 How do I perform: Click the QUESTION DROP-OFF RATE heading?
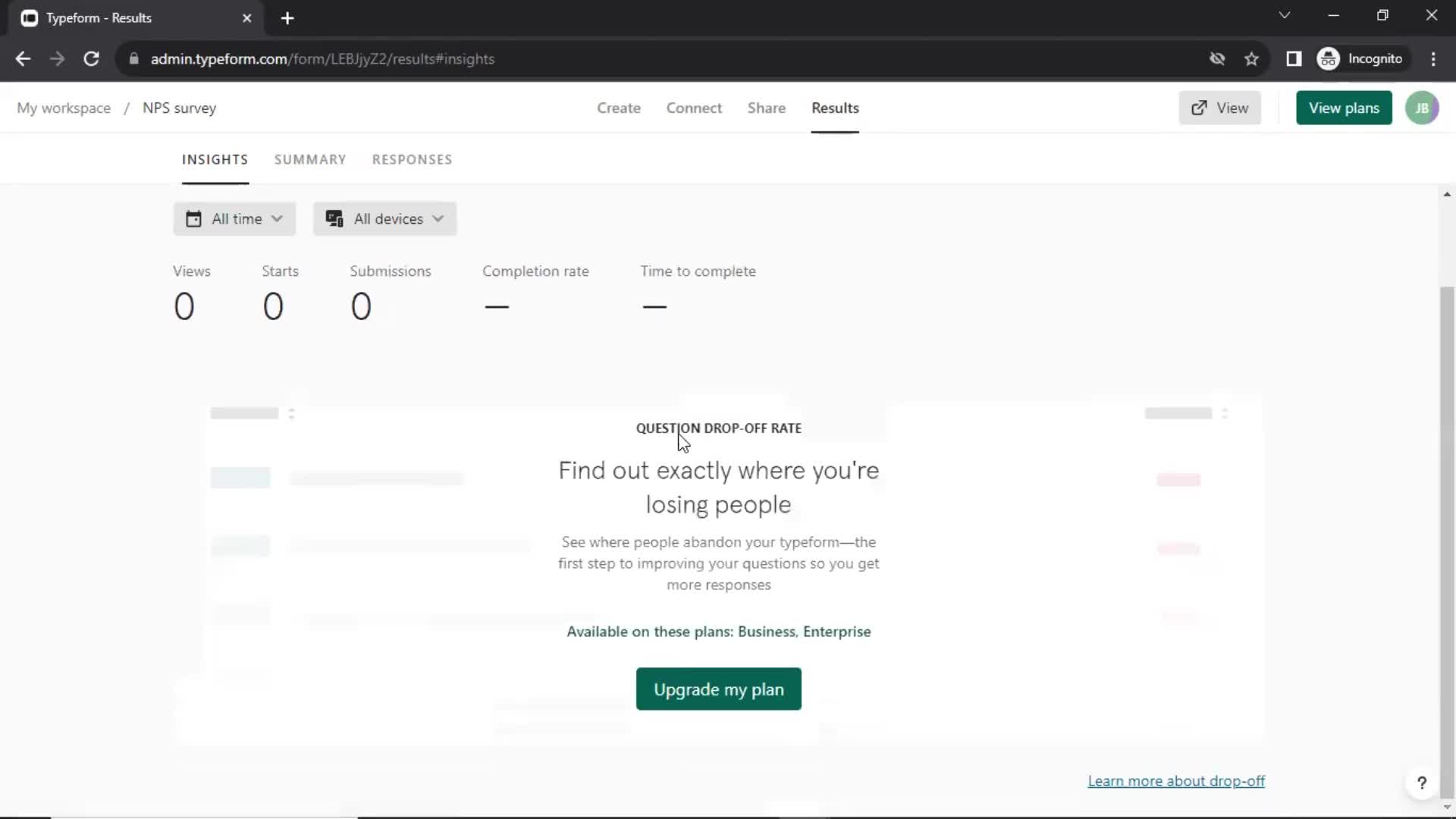(x=718, y=428)
